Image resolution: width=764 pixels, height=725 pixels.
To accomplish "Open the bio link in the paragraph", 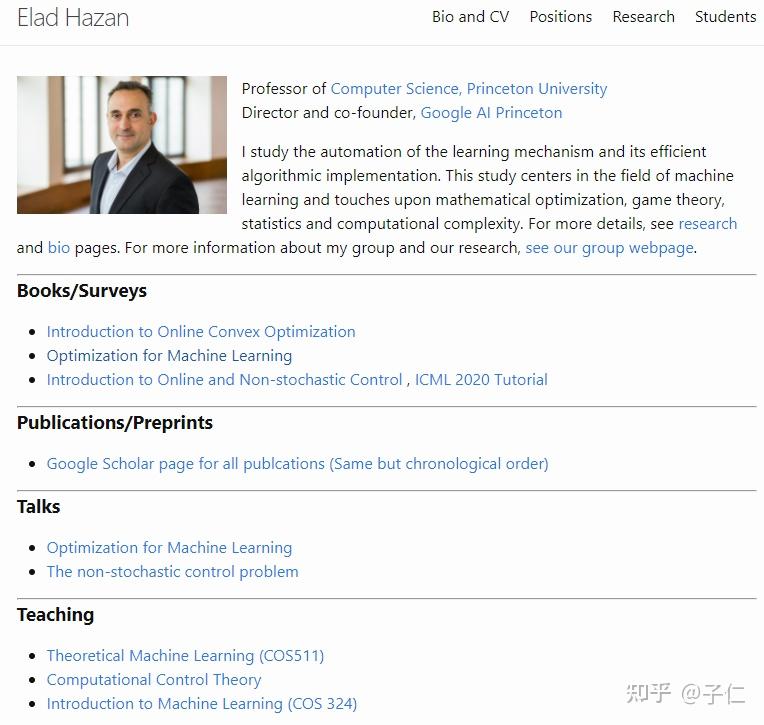I will [59, 248].
